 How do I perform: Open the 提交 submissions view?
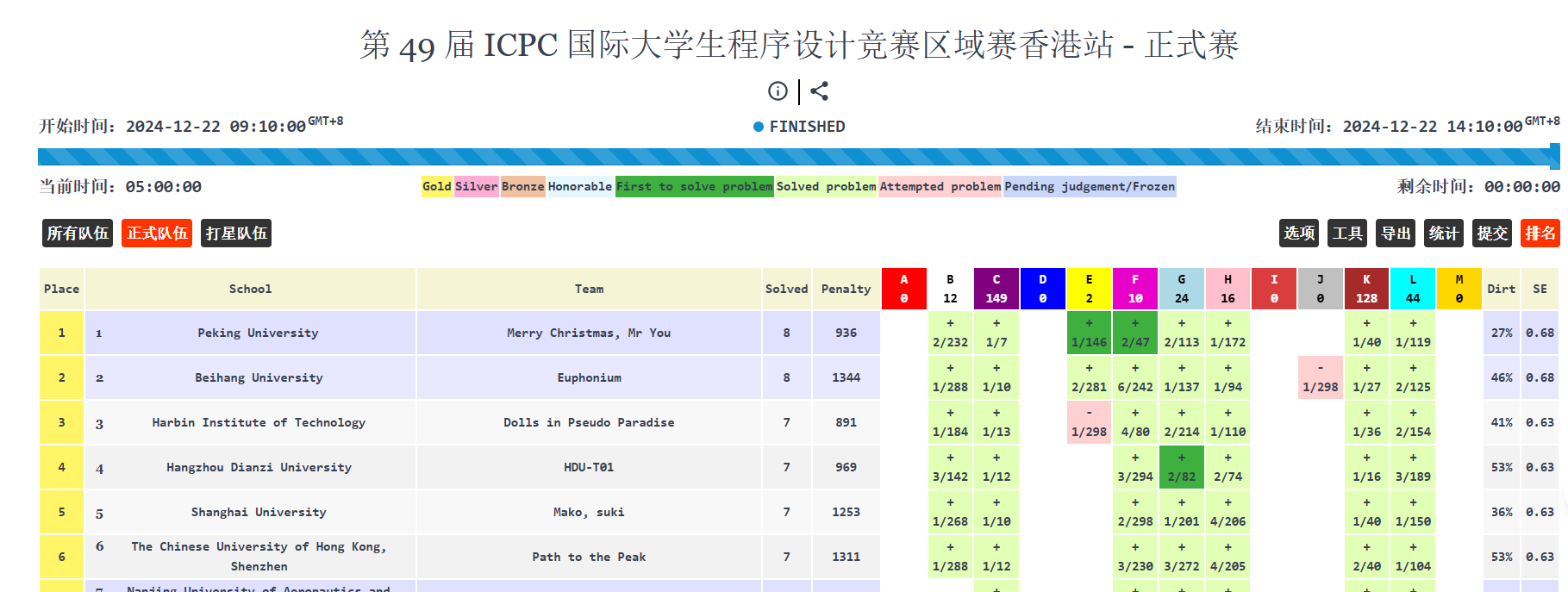tap(1492, 233)
